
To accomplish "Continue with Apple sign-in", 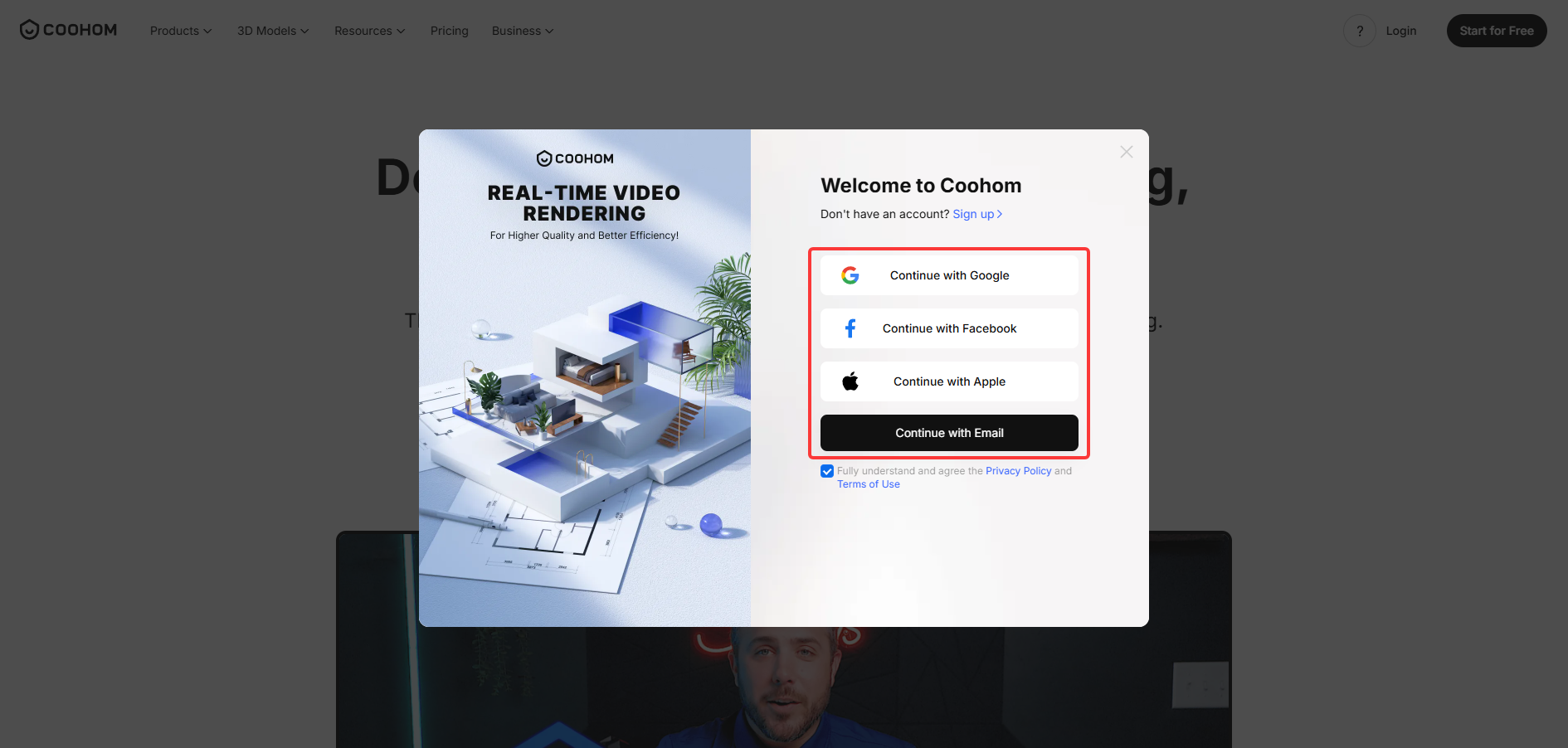I will 949,381.
